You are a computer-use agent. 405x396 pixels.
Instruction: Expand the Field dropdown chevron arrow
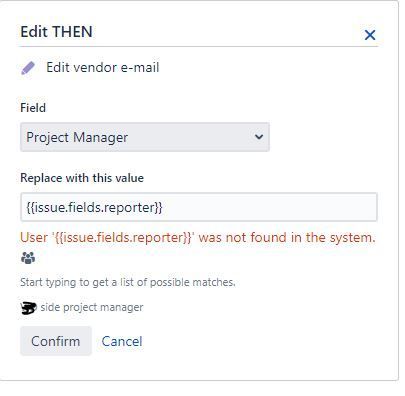click(x=259, y=137)
